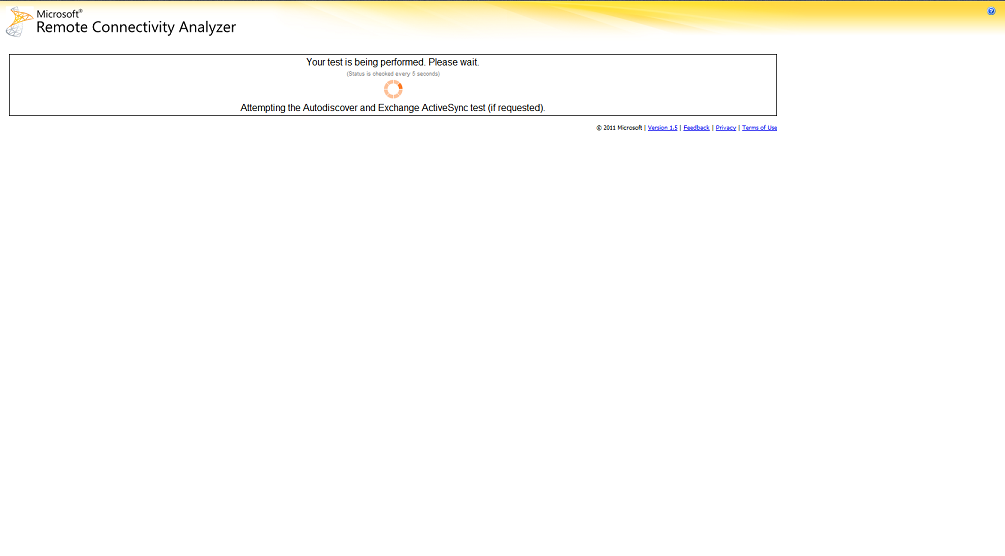Click the "© 2011 Microsoft" copyright text

[x=619, y=128]
